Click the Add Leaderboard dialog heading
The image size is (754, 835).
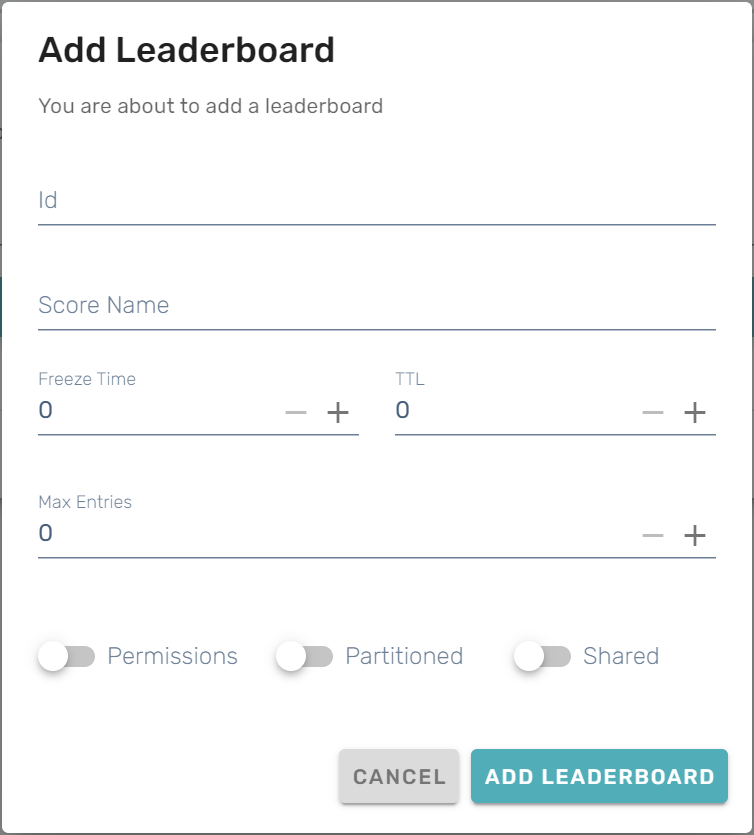[x=186, y=50]
